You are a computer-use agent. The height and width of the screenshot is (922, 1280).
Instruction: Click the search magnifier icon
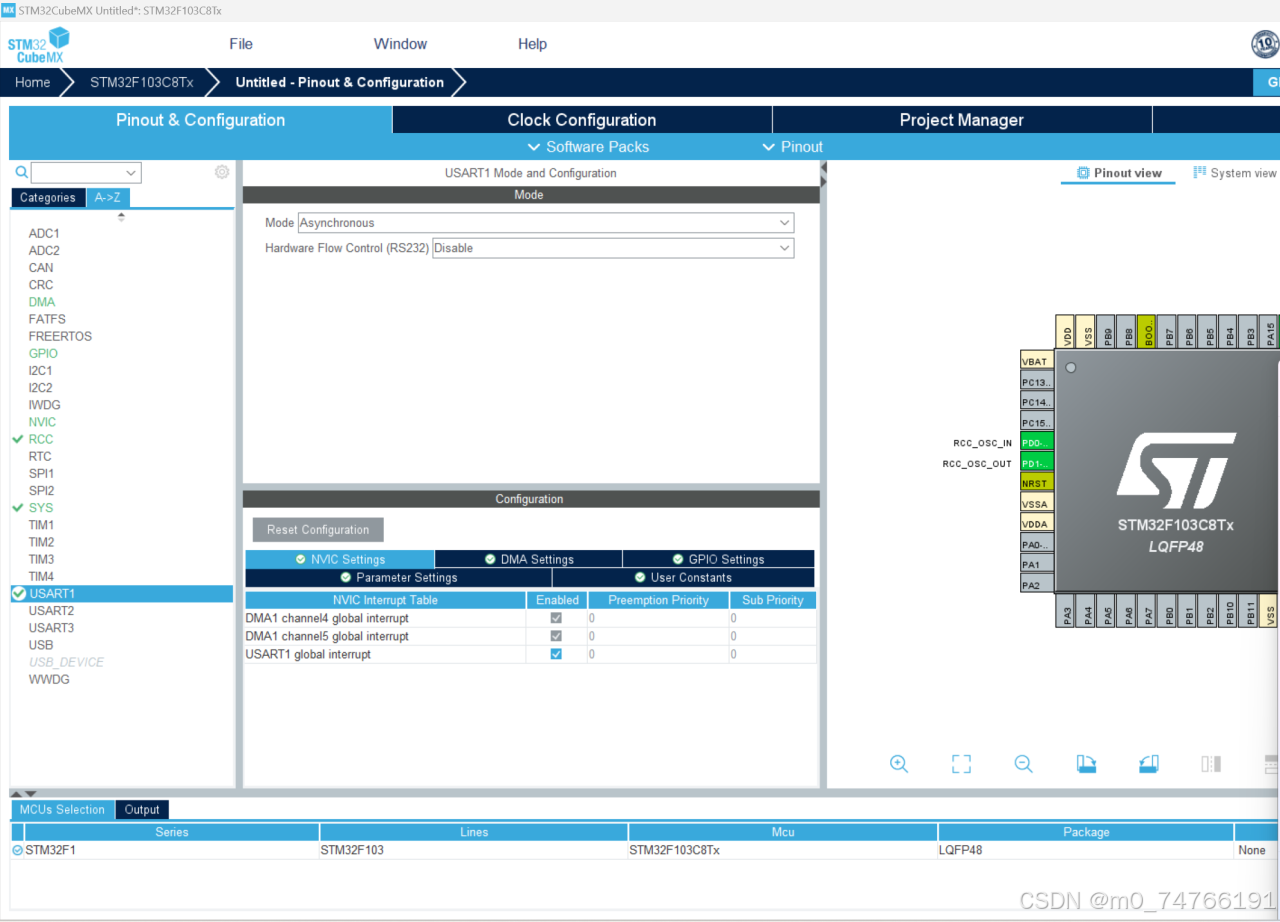click(x=21, y=172)
